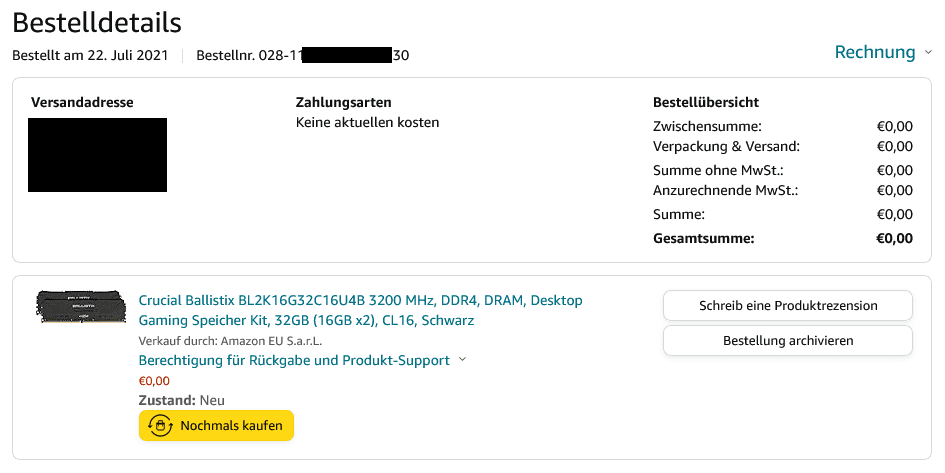Click the Bestelldetails page heading
The height and width of the screenshot is (473, 945).
pyautogui.click(x=97, y=23)
